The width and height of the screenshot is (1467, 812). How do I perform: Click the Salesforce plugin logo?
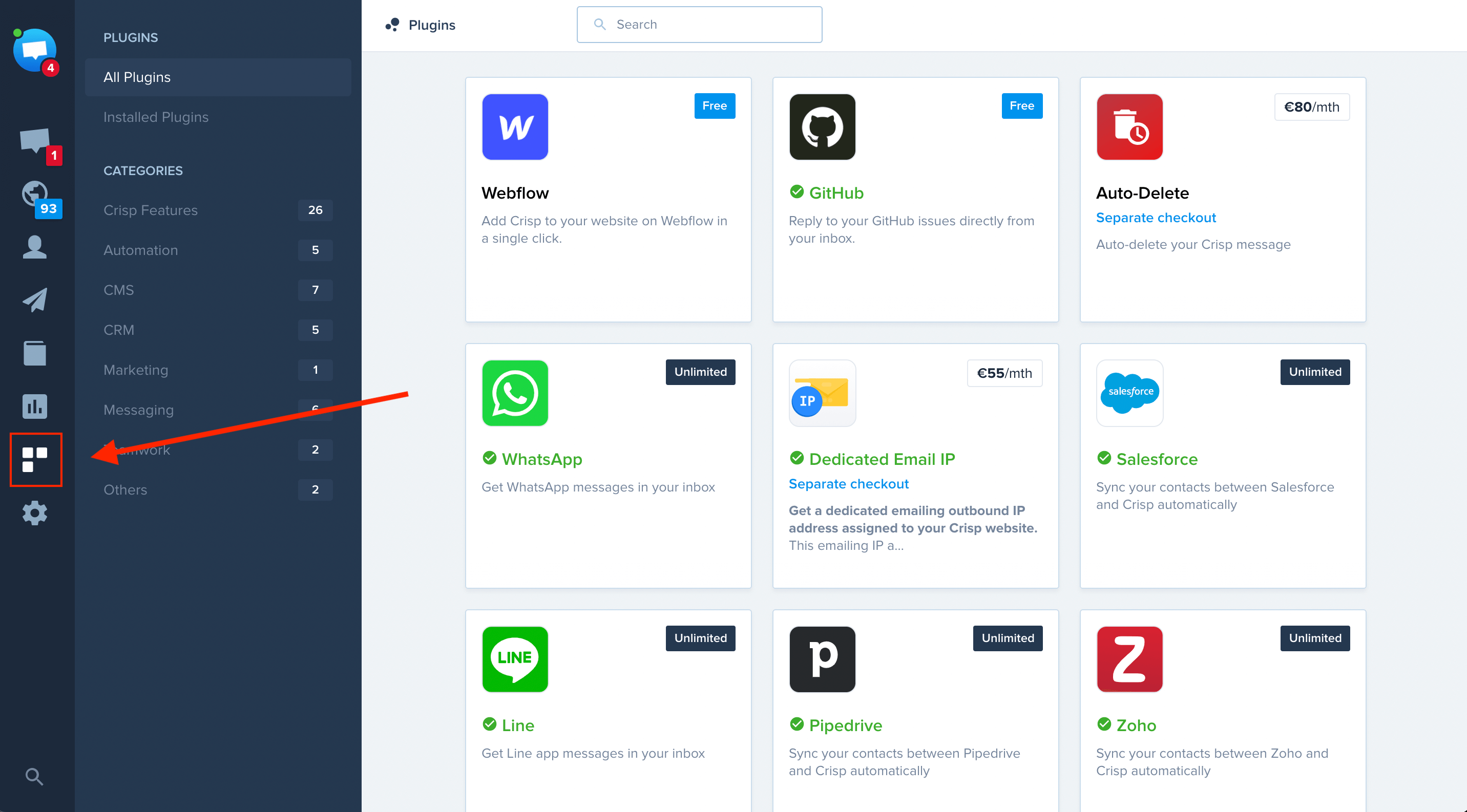[1130, 393]
